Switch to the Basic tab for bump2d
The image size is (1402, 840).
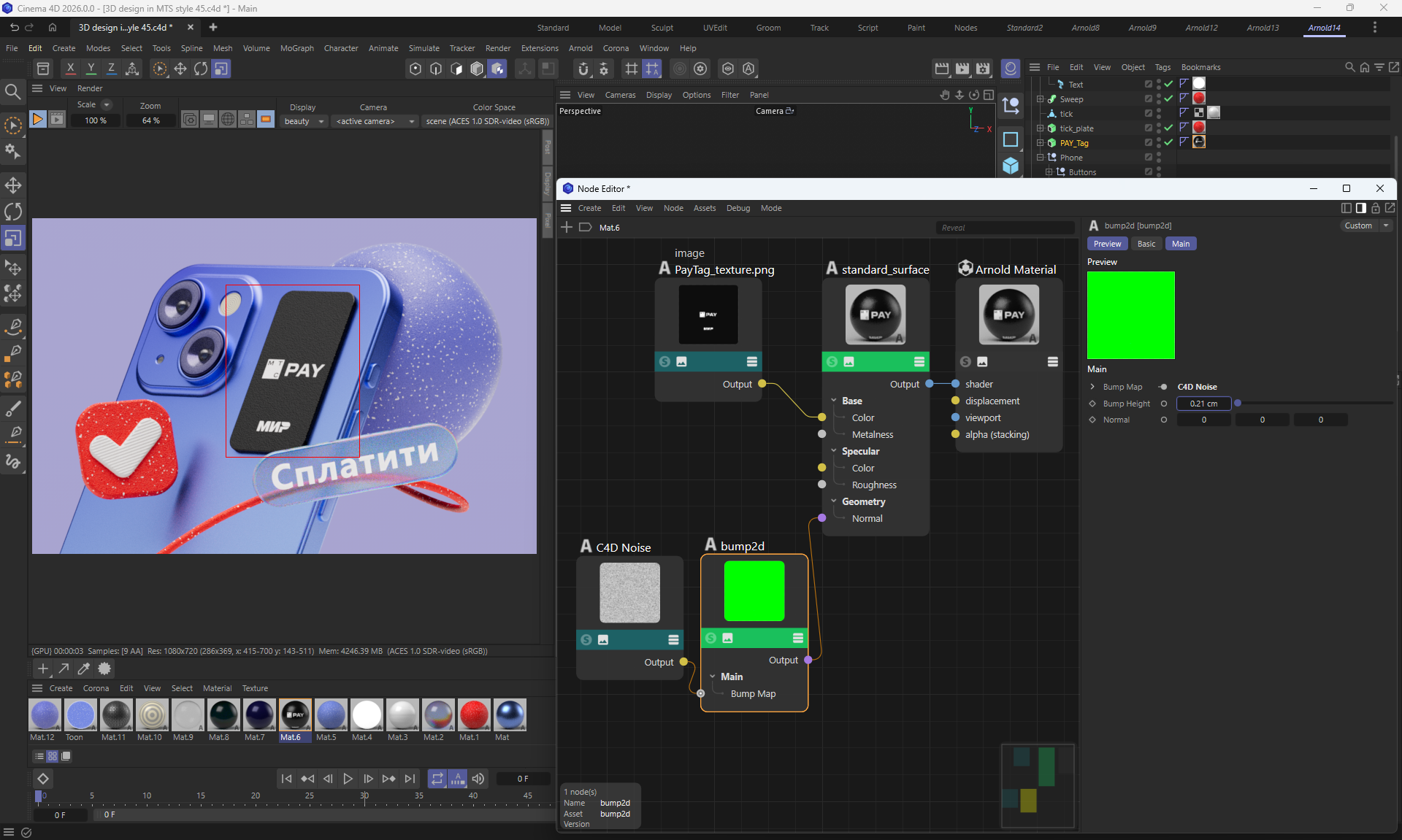1146,244
